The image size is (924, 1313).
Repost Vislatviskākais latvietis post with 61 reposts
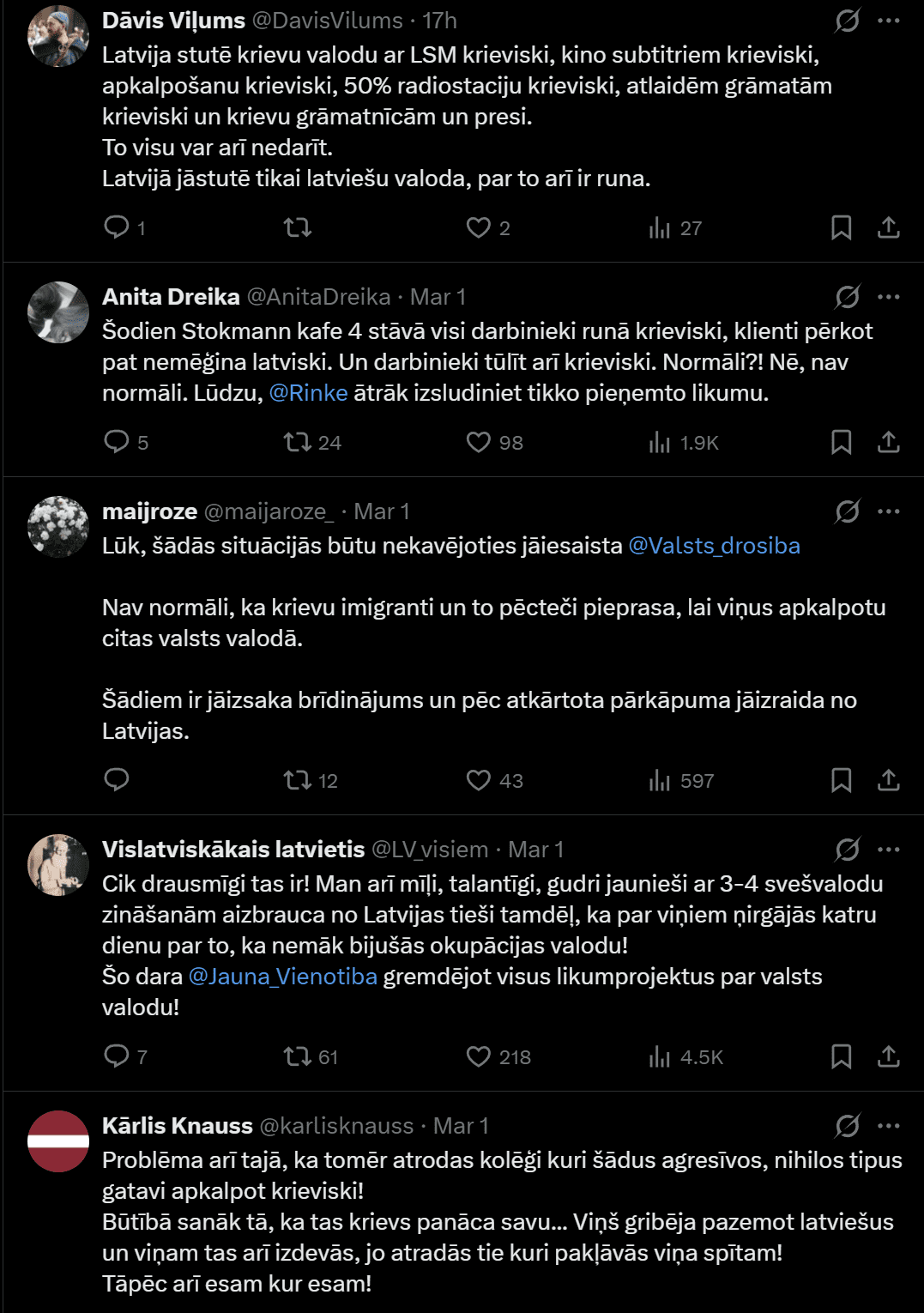[298, 1056]
